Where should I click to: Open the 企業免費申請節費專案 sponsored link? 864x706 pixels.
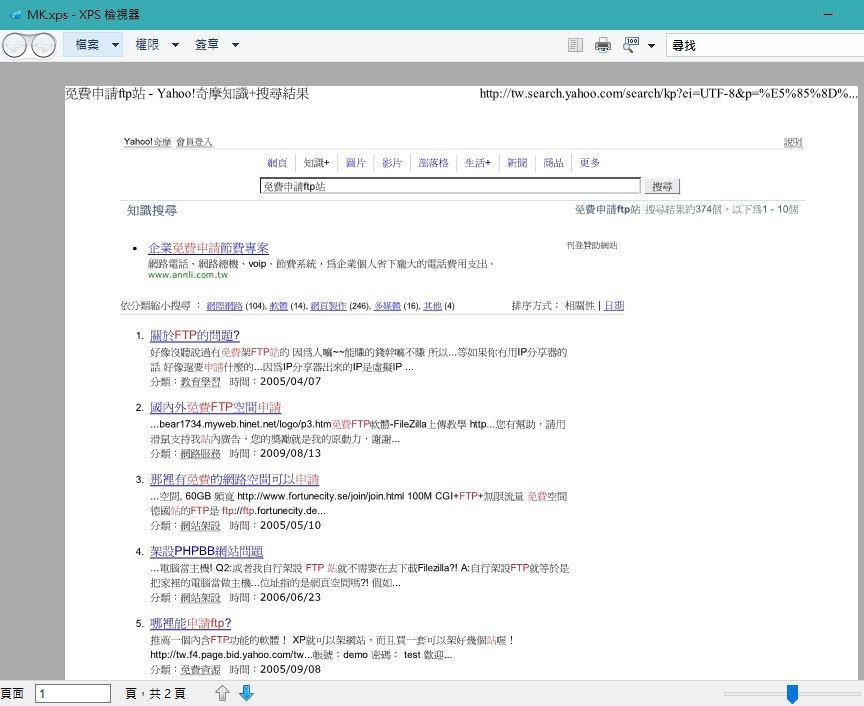(x=208, y=248)
